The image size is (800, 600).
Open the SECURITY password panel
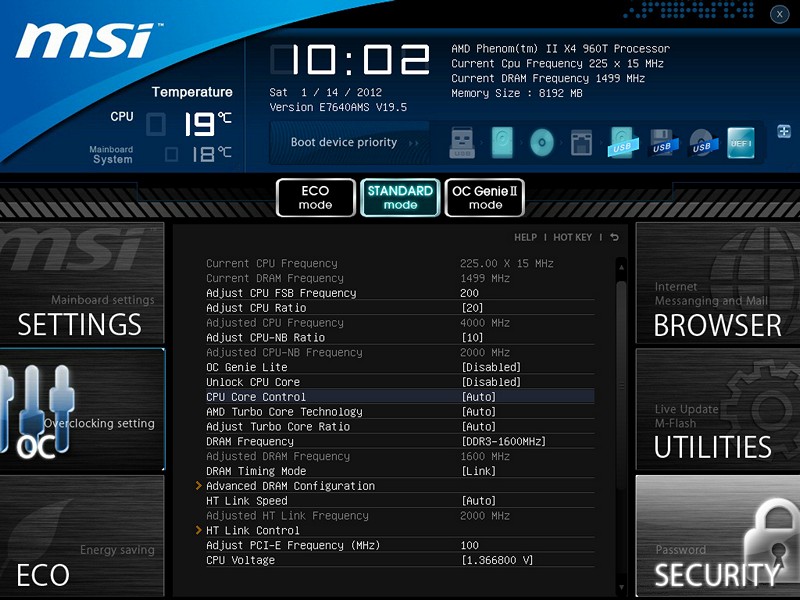click(718, 536)
